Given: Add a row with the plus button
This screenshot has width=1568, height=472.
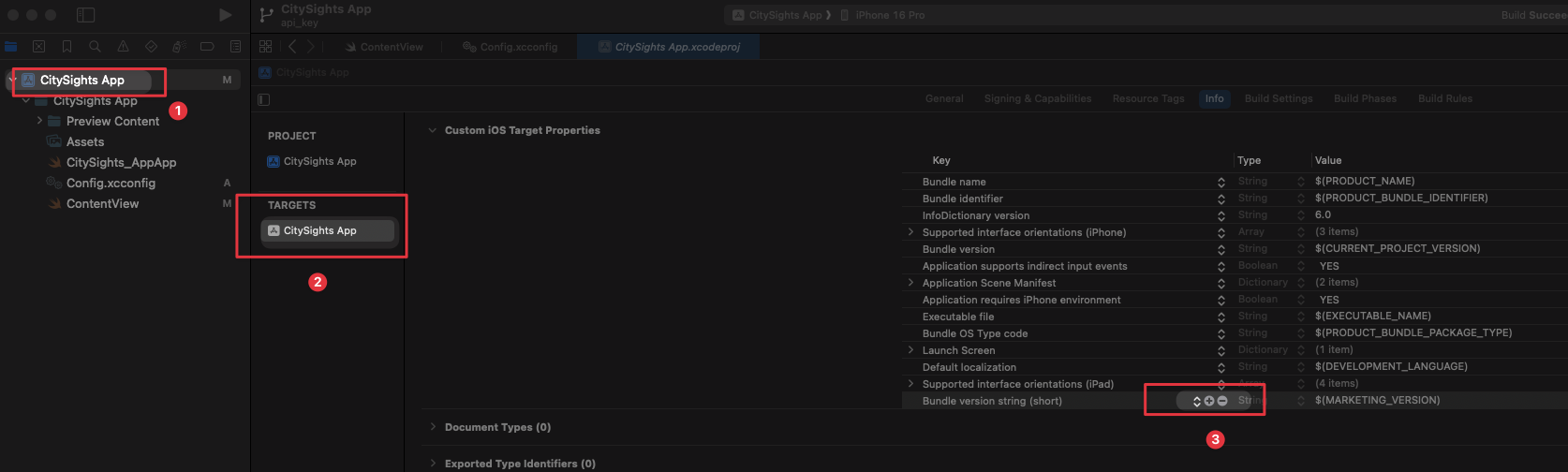Looking at the screenshot, I should 1209,401.
